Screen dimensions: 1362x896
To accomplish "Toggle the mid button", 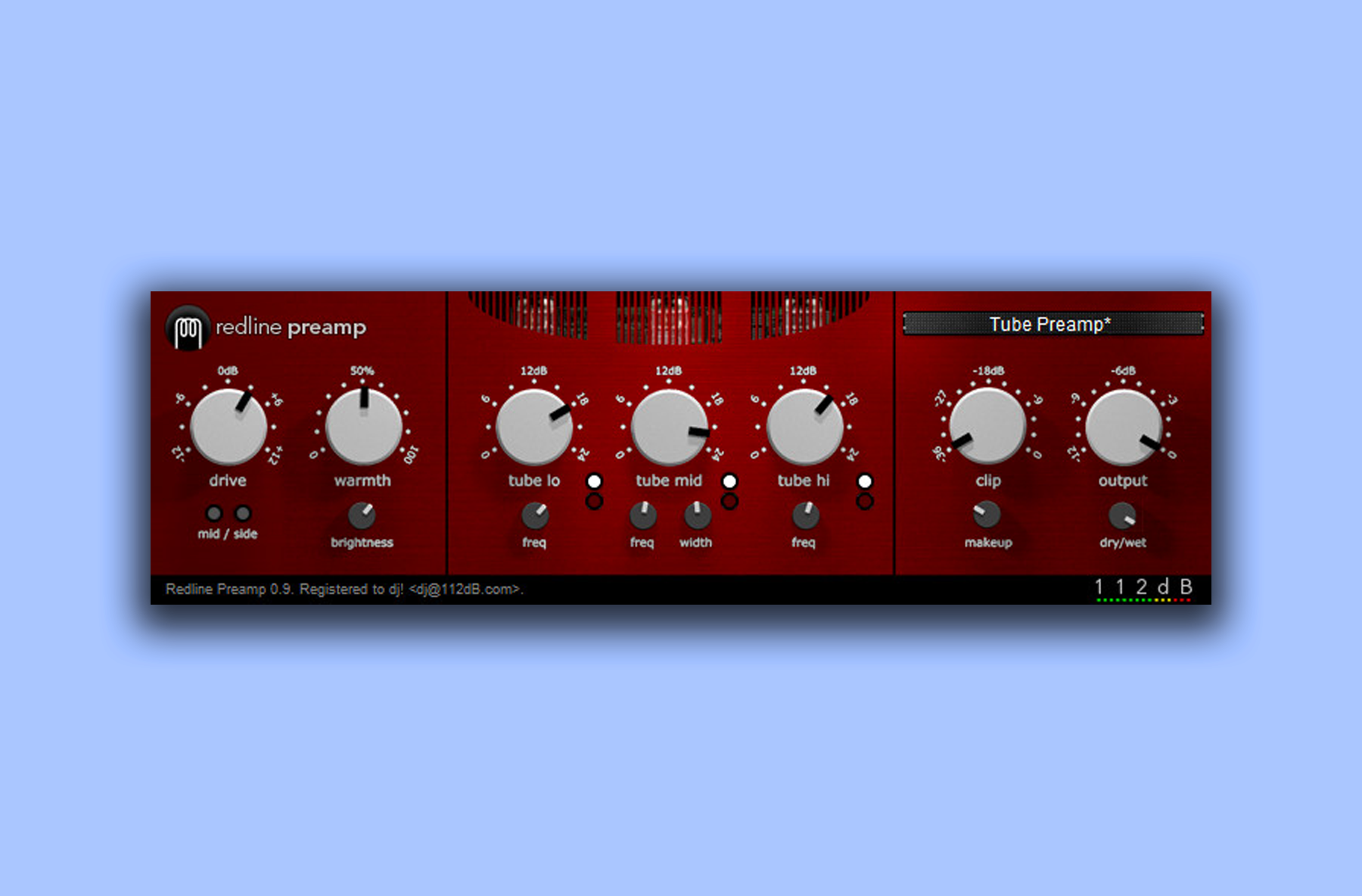I will (214, 514).
